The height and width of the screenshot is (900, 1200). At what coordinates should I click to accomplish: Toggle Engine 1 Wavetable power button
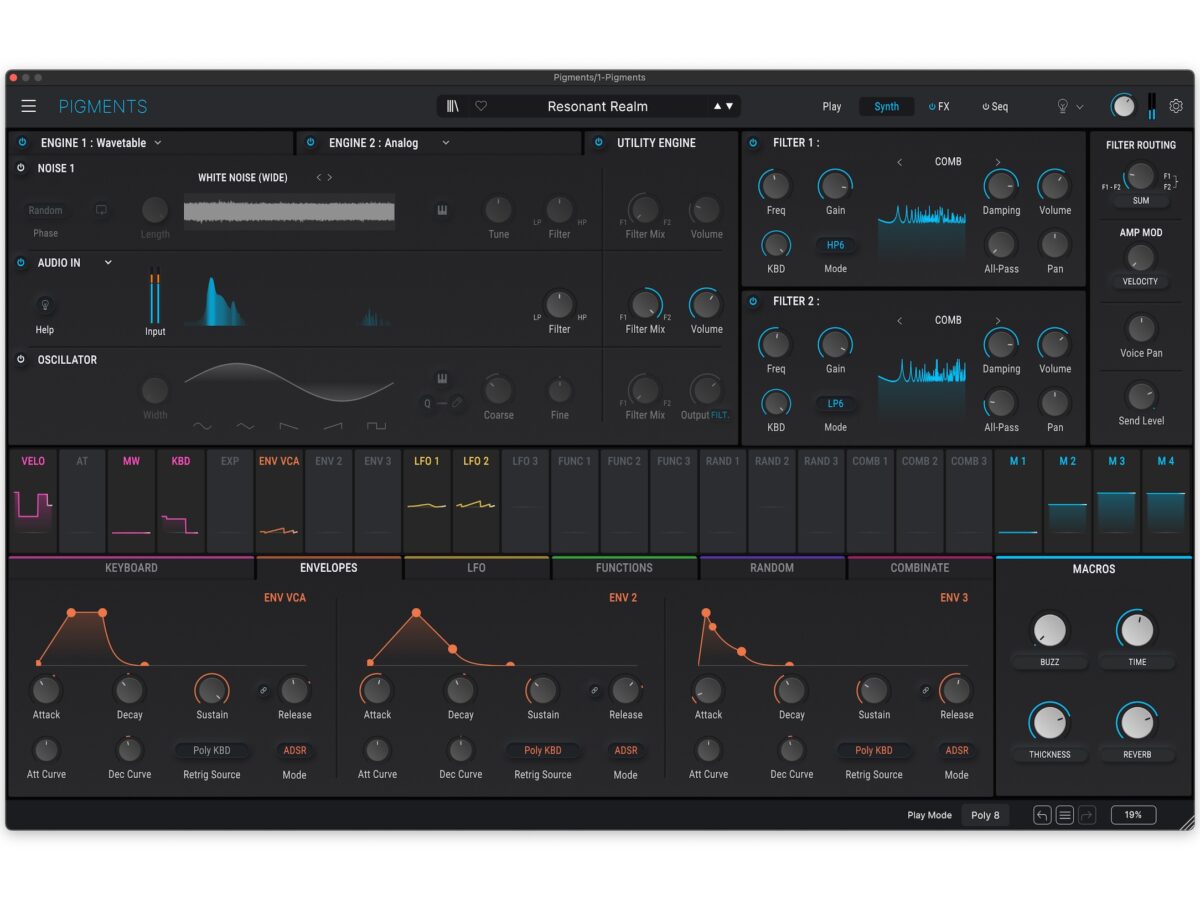(22, 143)
